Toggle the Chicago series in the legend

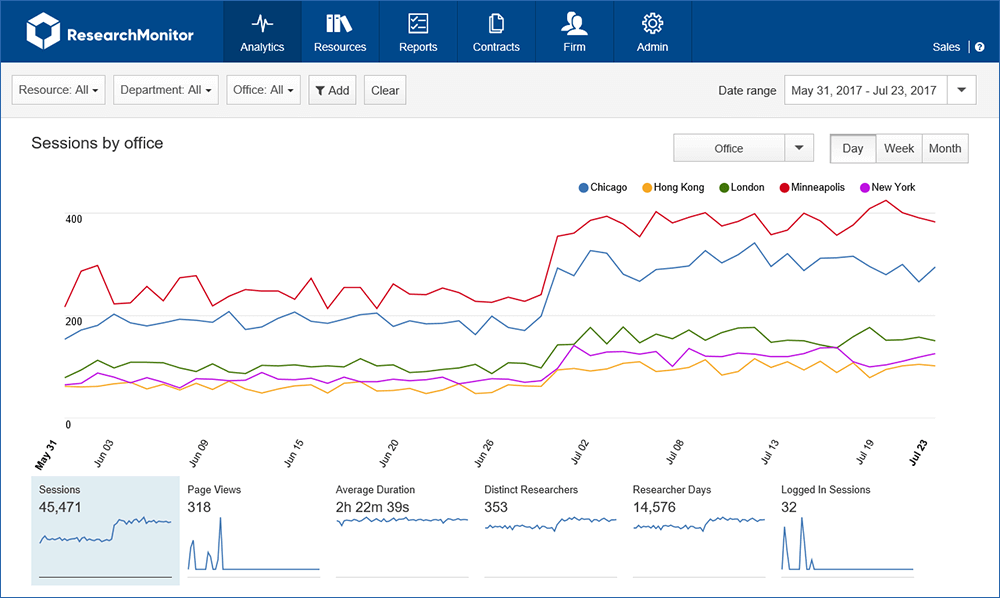coord(602,187)
